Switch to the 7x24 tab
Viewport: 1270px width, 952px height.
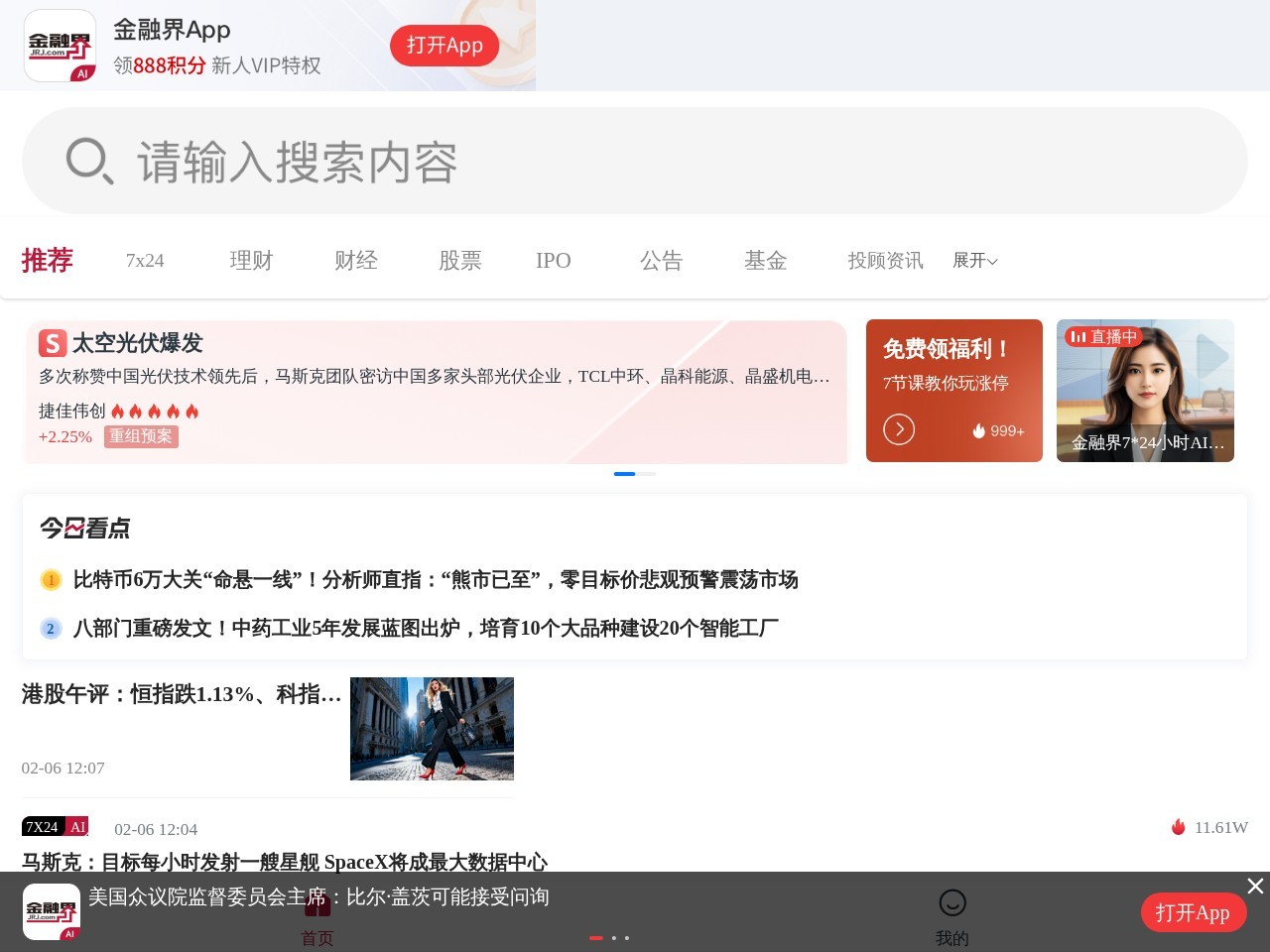pos(145,261)
